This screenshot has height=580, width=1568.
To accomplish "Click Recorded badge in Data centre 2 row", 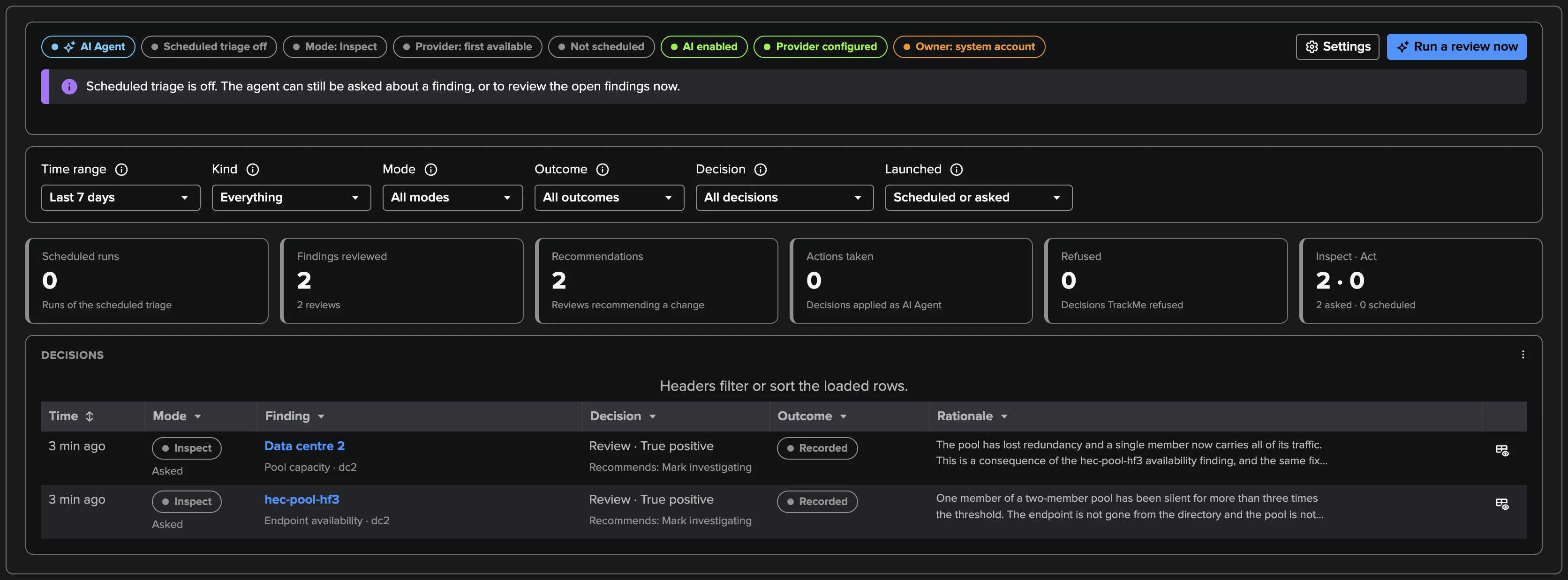I will pos(817,449).
